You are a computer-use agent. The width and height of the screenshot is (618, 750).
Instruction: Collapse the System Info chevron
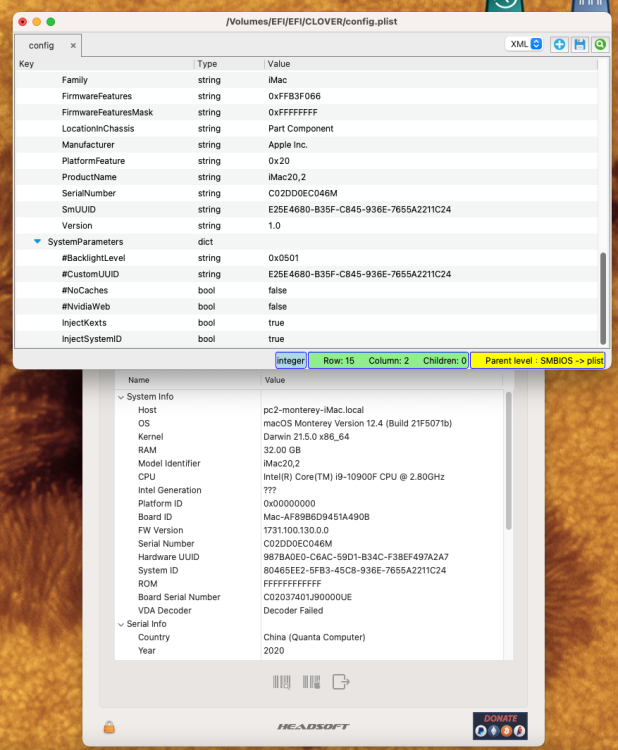[121, 397]
